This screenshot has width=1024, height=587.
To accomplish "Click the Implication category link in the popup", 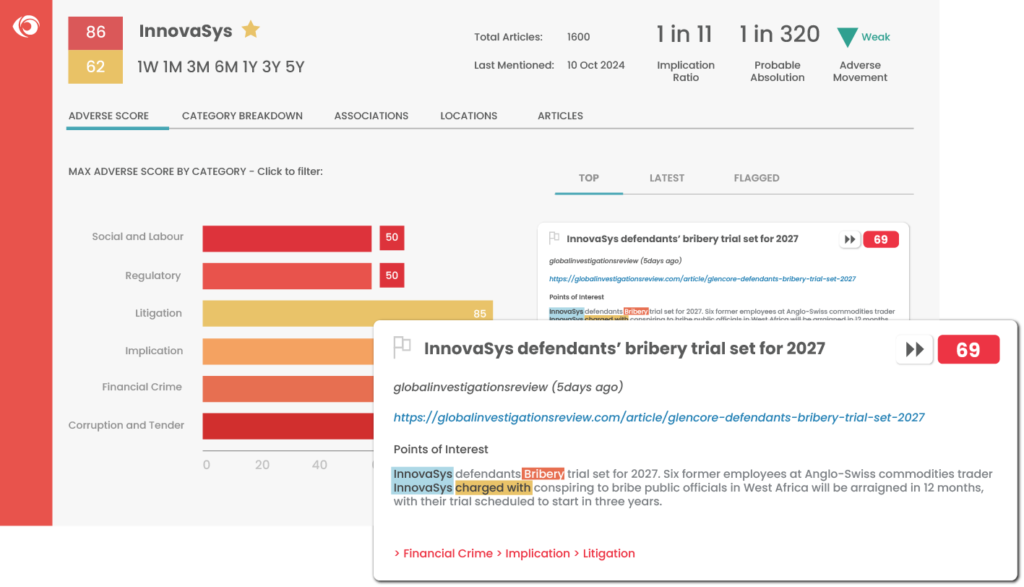I will click(537, 553).
